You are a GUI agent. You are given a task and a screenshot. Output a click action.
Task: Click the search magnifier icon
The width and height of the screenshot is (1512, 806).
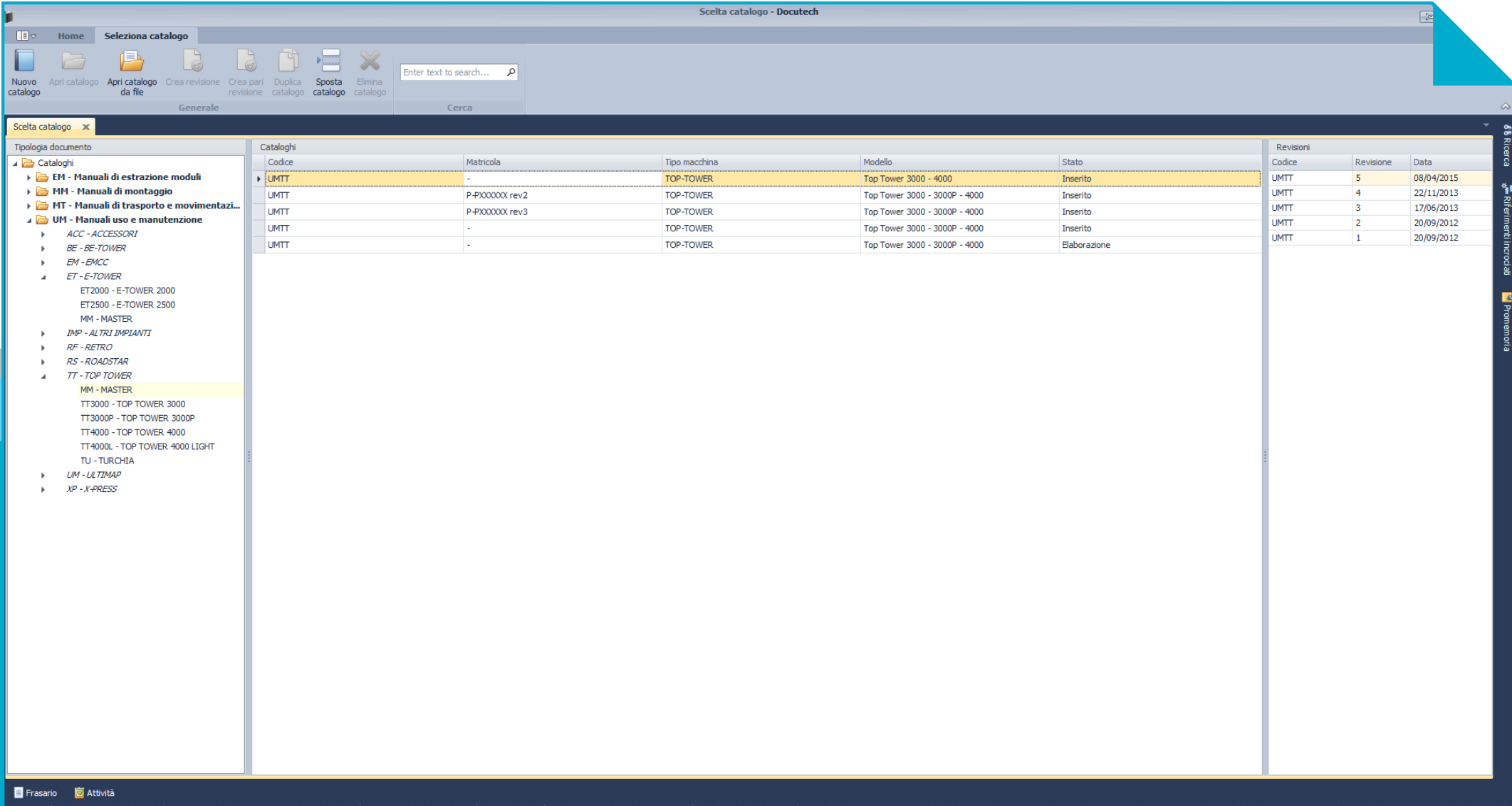511,72
